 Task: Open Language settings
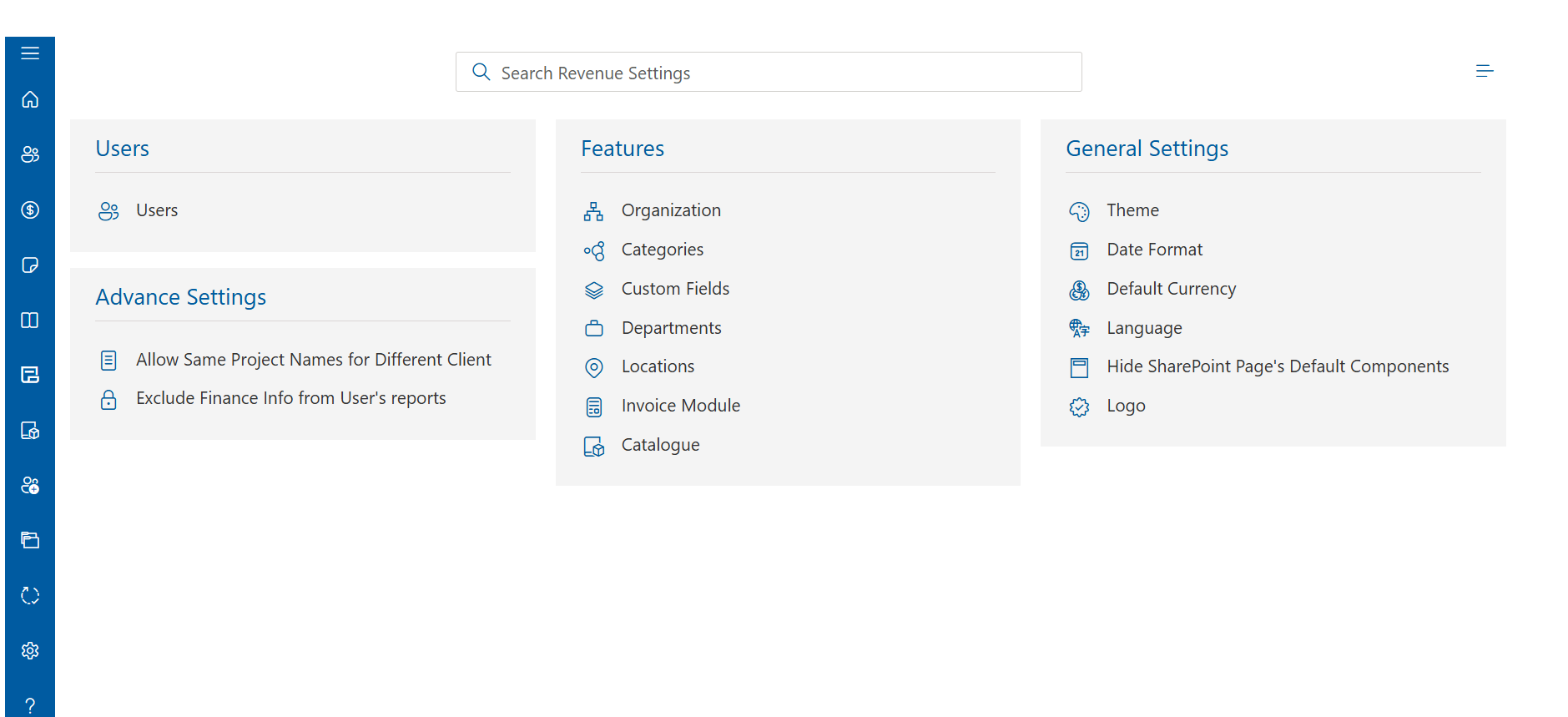[1145, 328]
